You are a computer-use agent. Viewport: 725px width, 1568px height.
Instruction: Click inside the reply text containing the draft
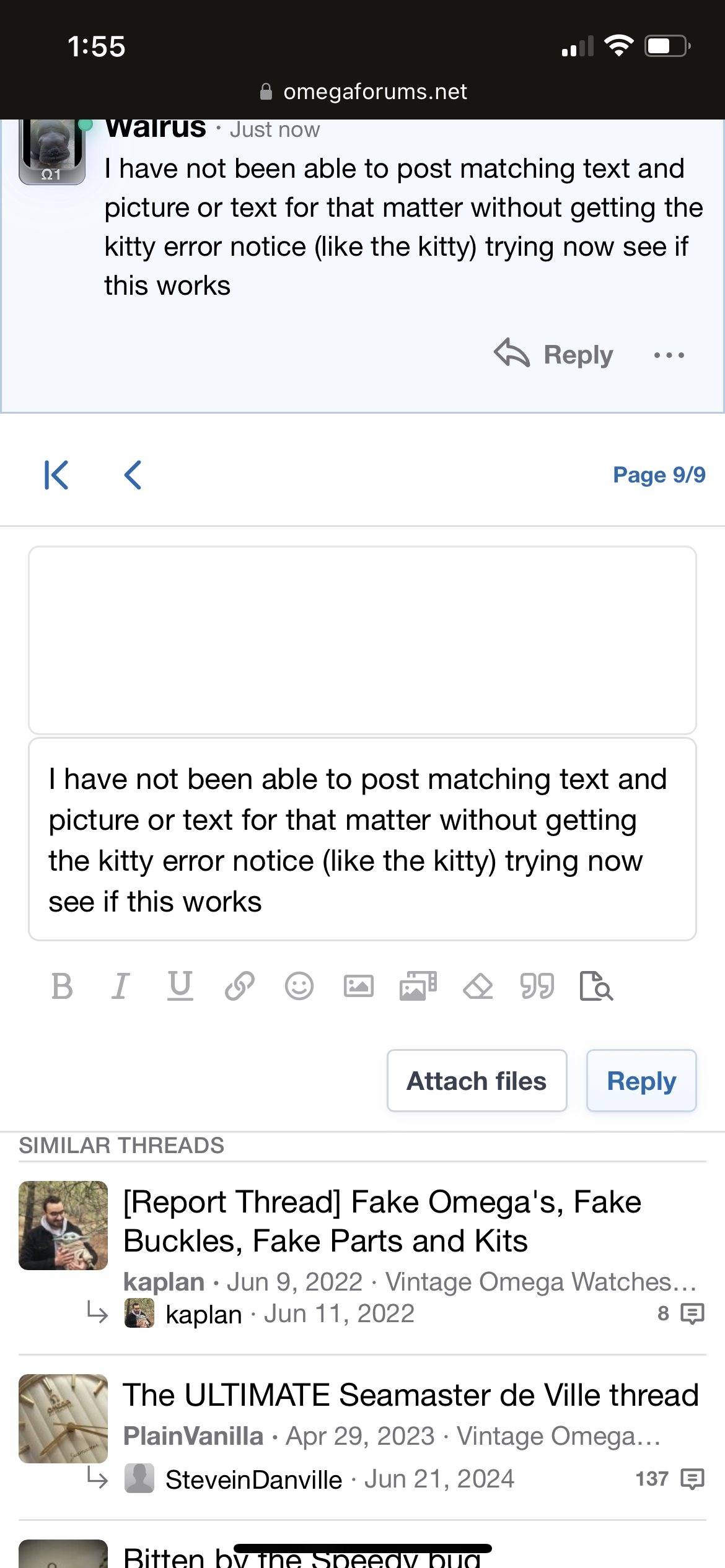pos(362,839)
